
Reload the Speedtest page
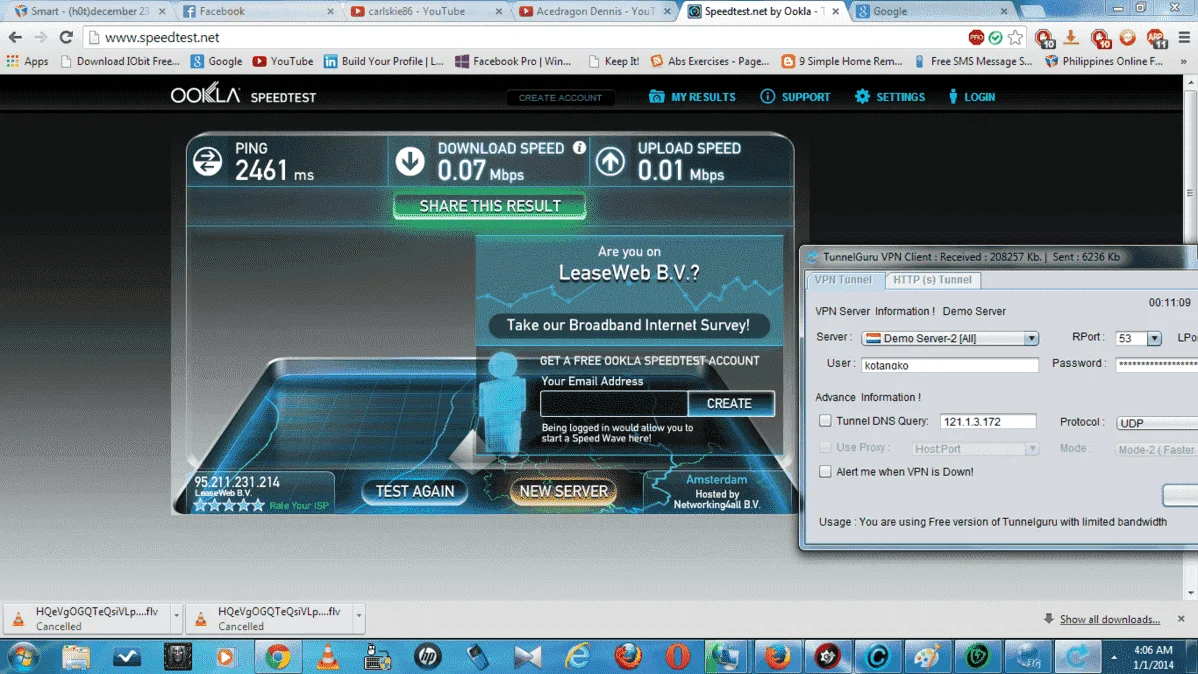pyautogui.click(x=66, y=37)
